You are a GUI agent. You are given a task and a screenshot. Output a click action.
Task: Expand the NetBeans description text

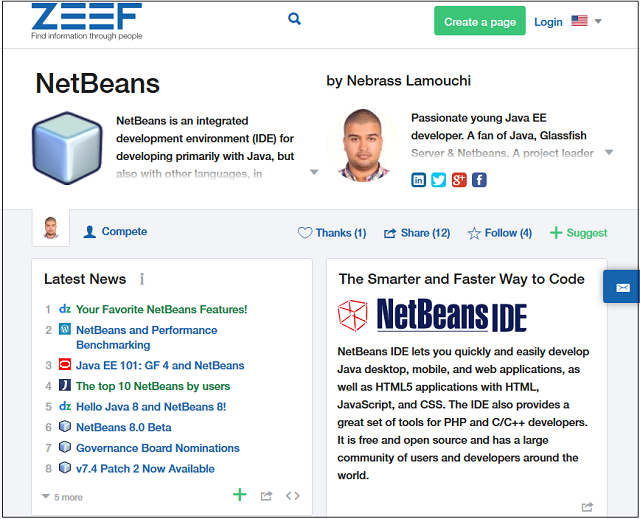[x=314, y=172]
